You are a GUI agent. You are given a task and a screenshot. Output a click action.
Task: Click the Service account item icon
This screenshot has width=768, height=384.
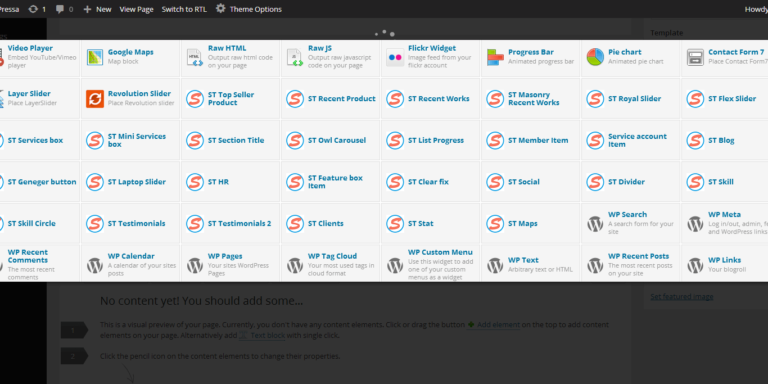click(595, 140)
